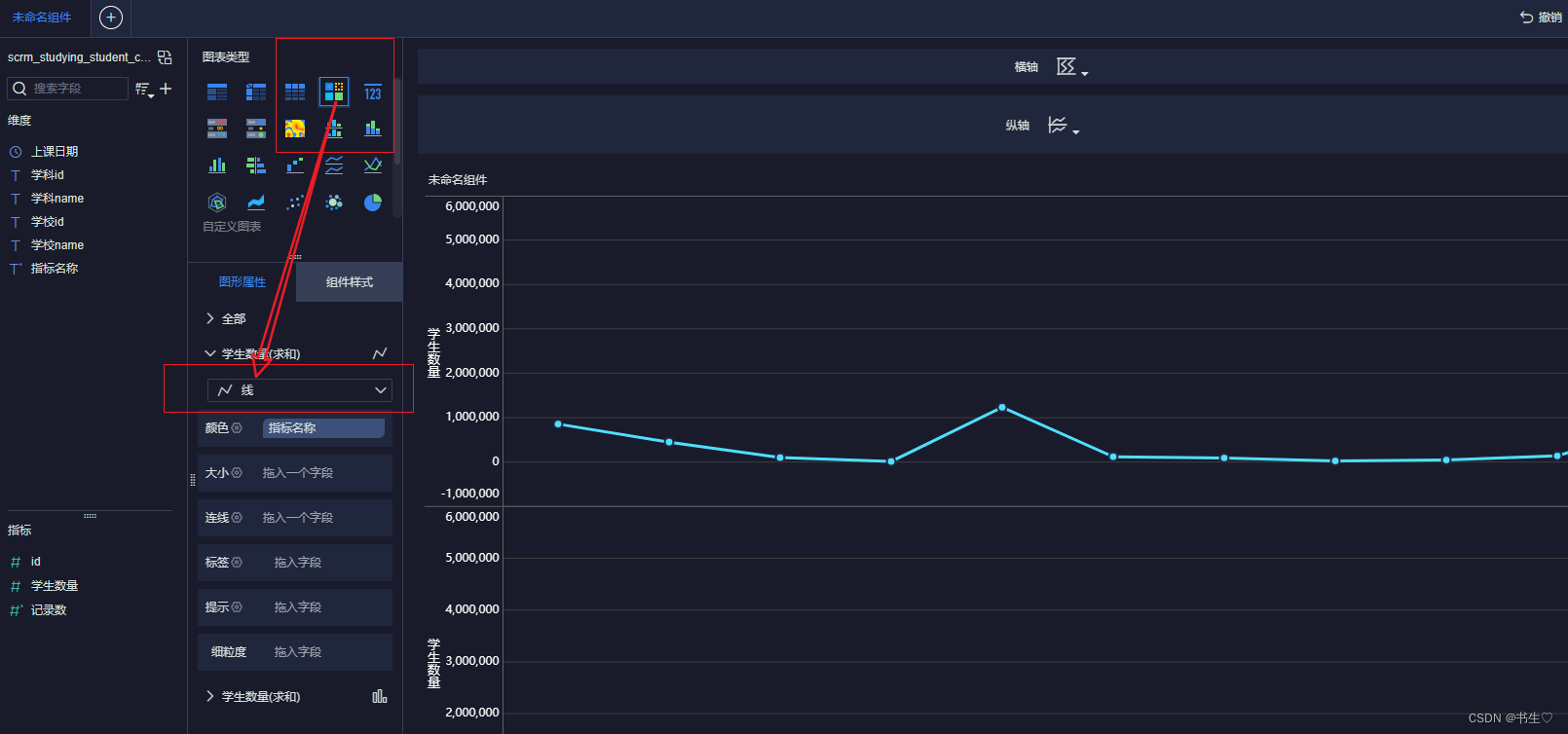Select the 指标名称 dimension field
Viewport: 1568px width, 734px height.
(x=55, y=269)
